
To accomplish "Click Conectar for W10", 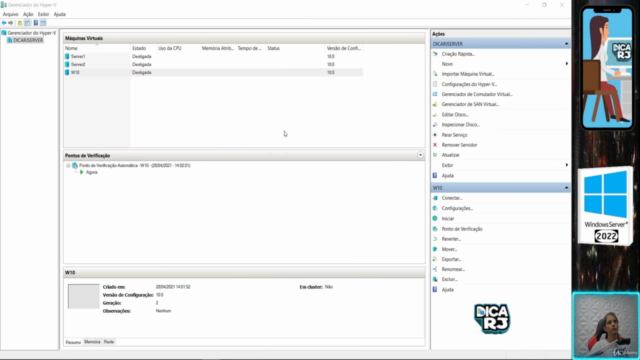I will (x=452, y=198).
